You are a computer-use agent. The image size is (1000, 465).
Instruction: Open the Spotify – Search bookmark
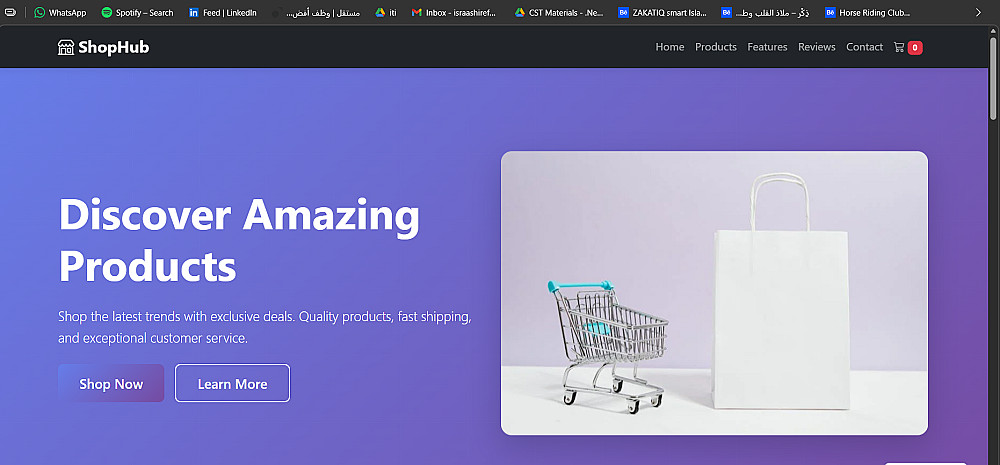[x=138, y=12]
